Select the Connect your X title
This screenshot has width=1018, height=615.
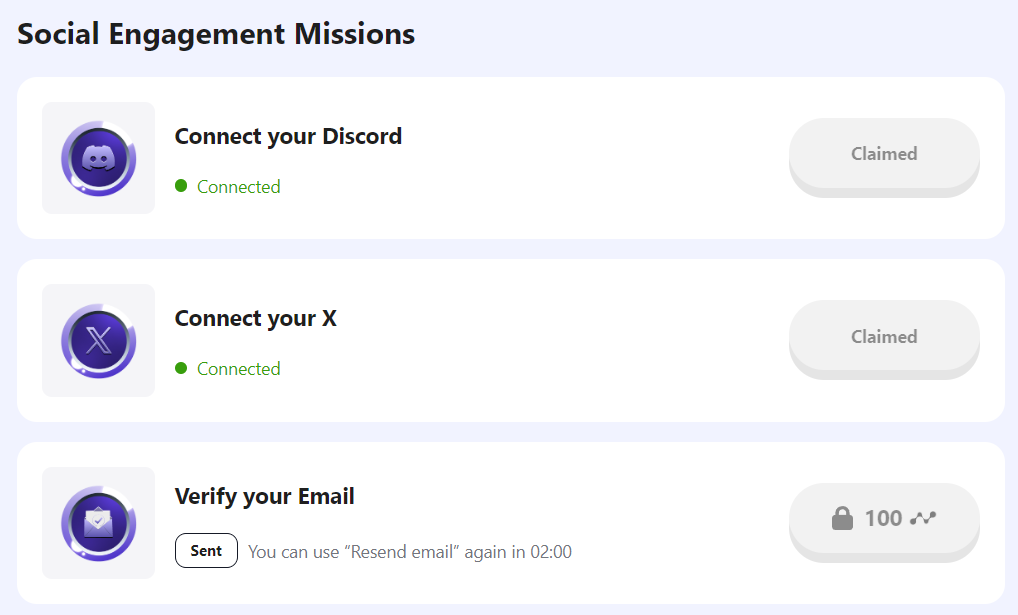[x=256, y=319]
